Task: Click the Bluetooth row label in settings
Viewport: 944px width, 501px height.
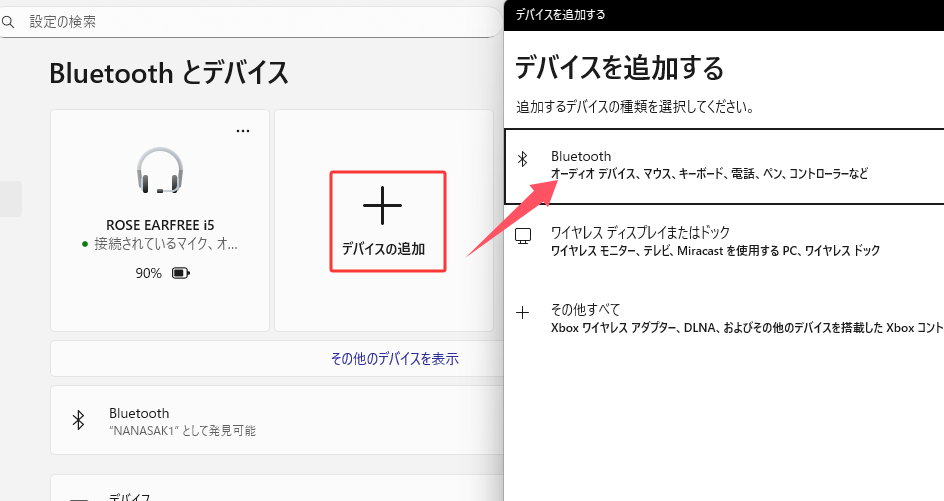Action: (x=139, y=413)
